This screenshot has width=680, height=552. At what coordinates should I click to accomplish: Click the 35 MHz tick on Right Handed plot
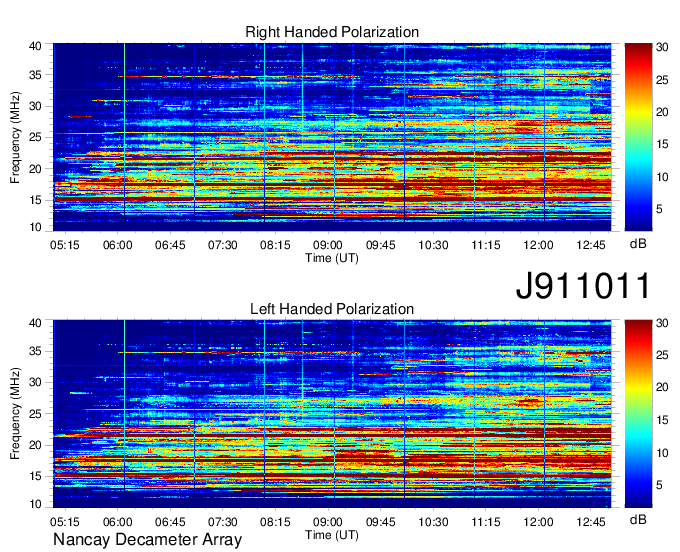click(36, 75)
